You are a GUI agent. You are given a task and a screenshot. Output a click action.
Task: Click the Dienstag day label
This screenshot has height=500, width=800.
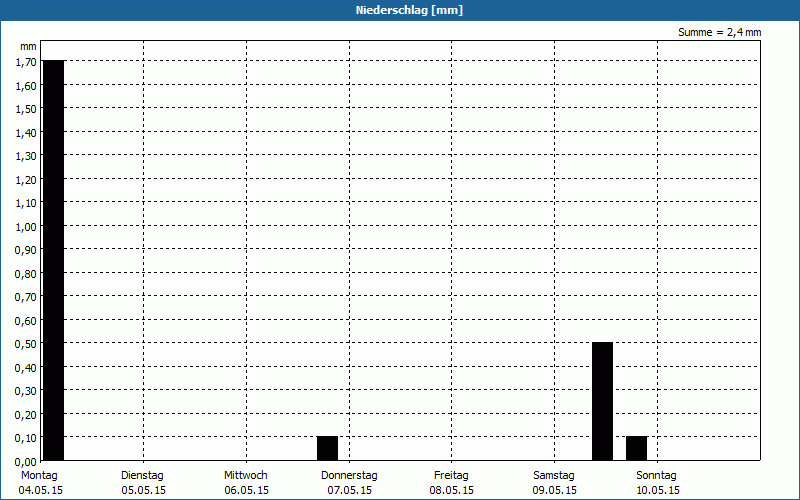click(142, 476)
